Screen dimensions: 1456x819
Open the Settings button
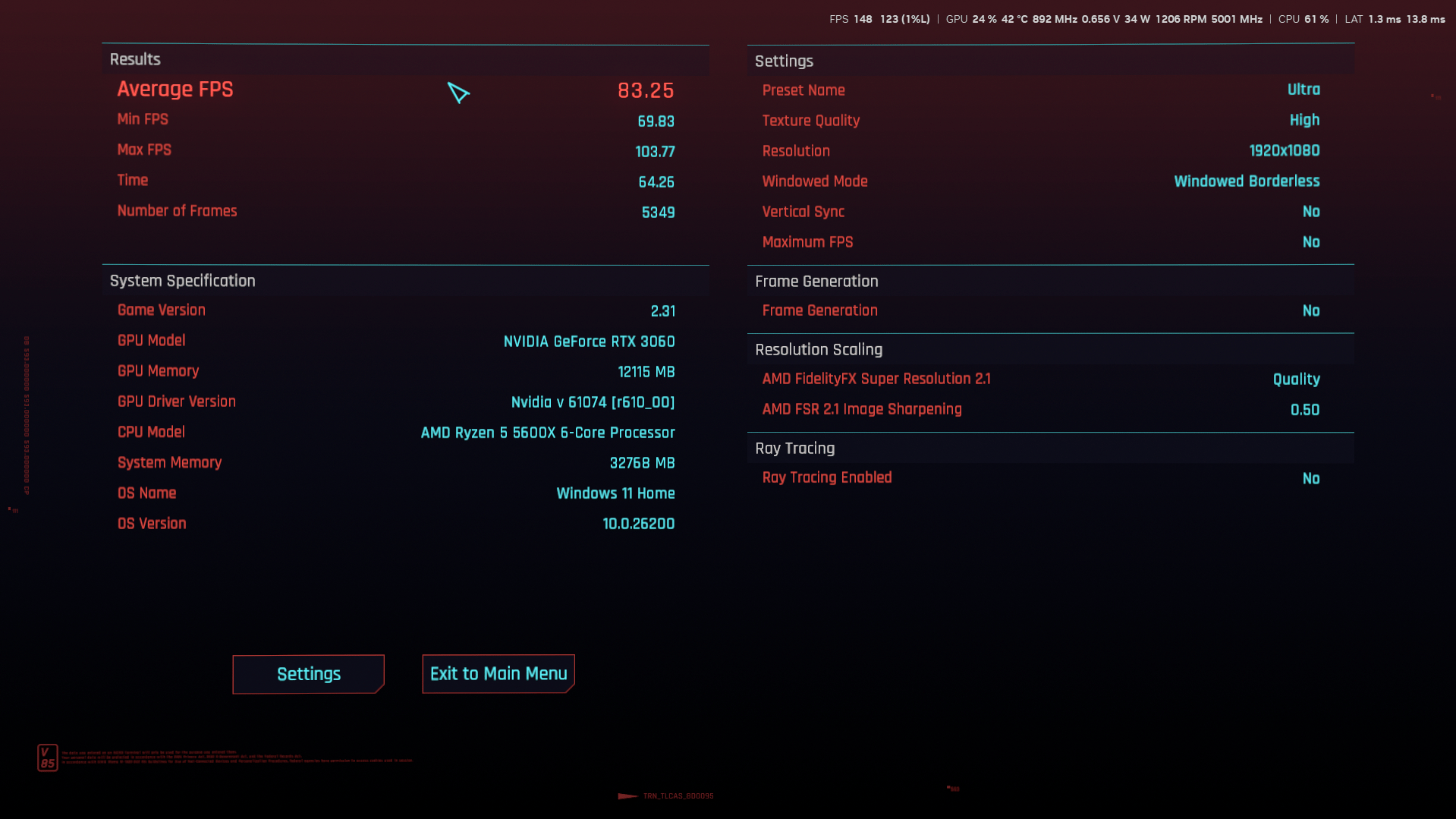pos(308,674)
